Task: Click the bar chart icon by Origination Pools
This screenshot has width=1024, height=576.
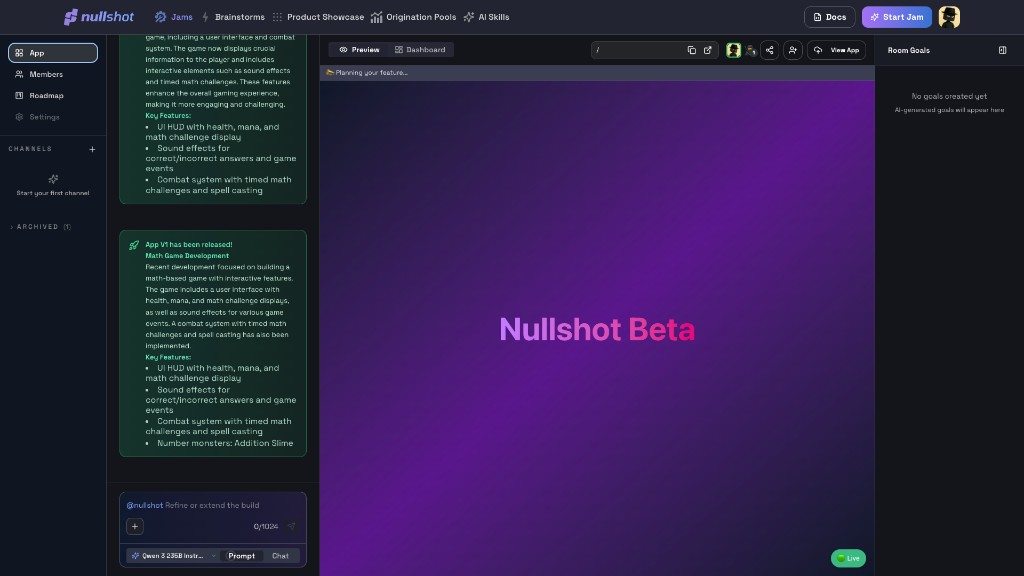Action: pyautogui.click(x=377, y=17)
